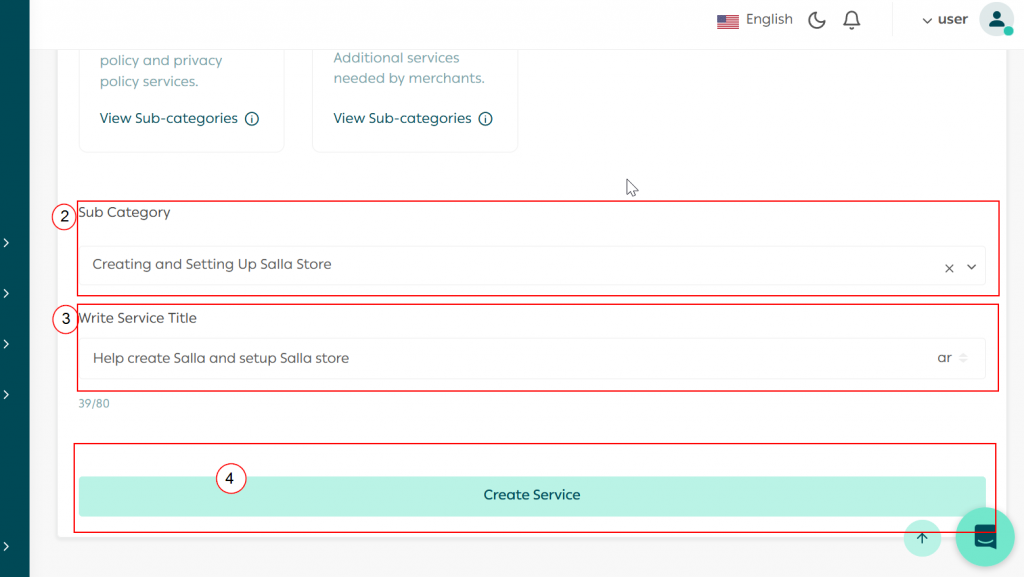Screen dimensions: 1024x577
Task: Change the title language from "ar"
Action: pyautogui.click(x=951, y=358)
